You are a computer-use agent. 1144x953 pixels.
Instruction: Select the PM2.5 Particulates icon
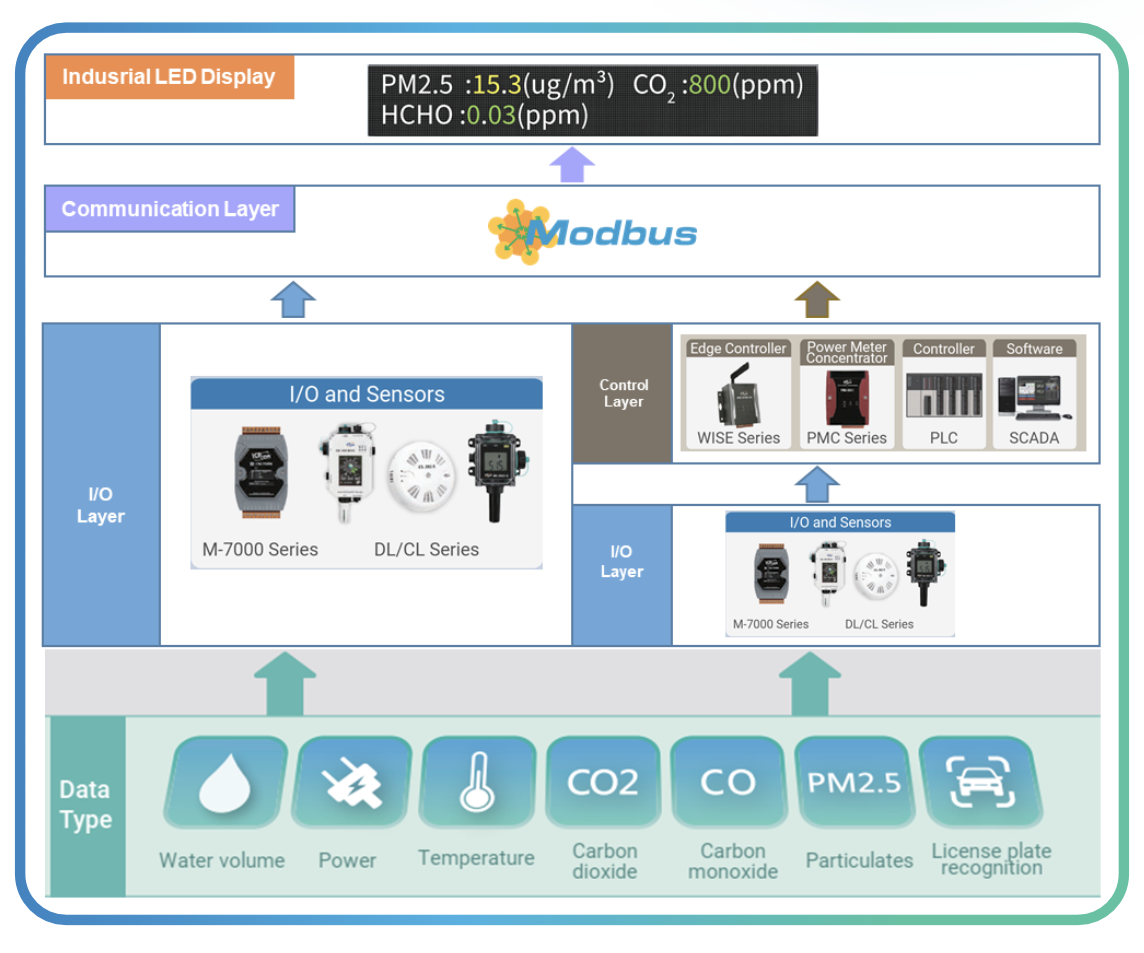point(853,782)
